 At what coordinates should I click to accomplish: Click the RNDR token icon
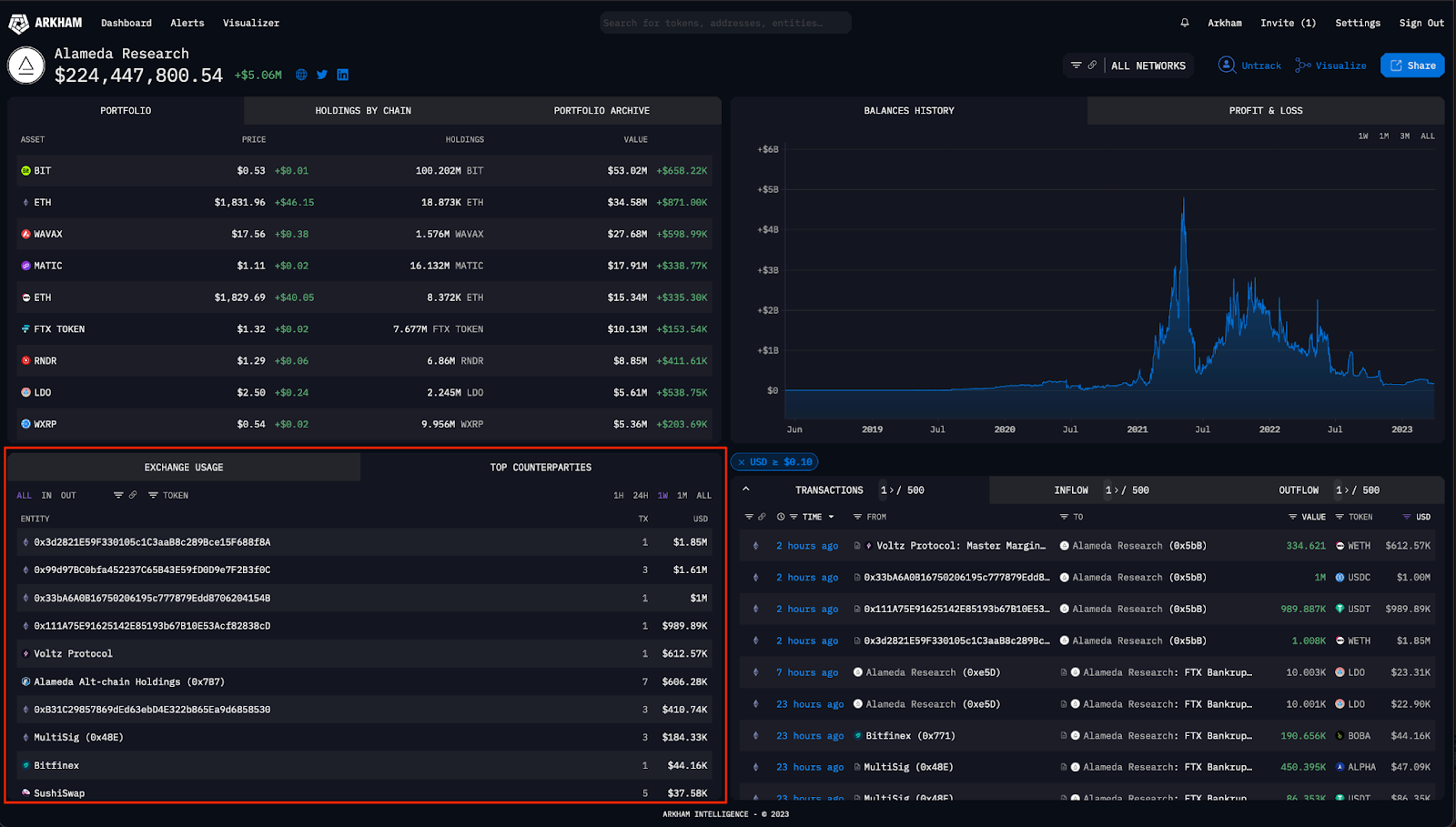[25, 361]
